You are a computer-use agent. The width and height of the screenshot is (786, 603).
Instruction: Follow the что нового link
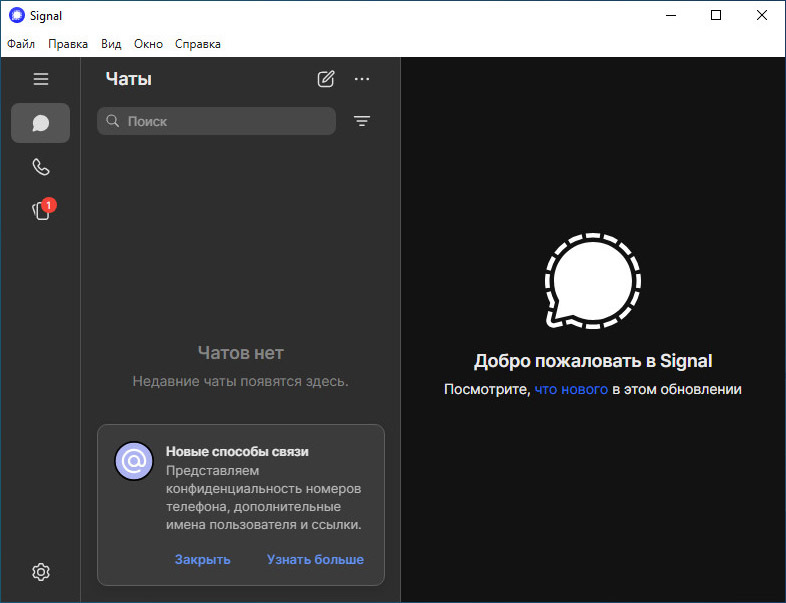[x=571, y=389]
